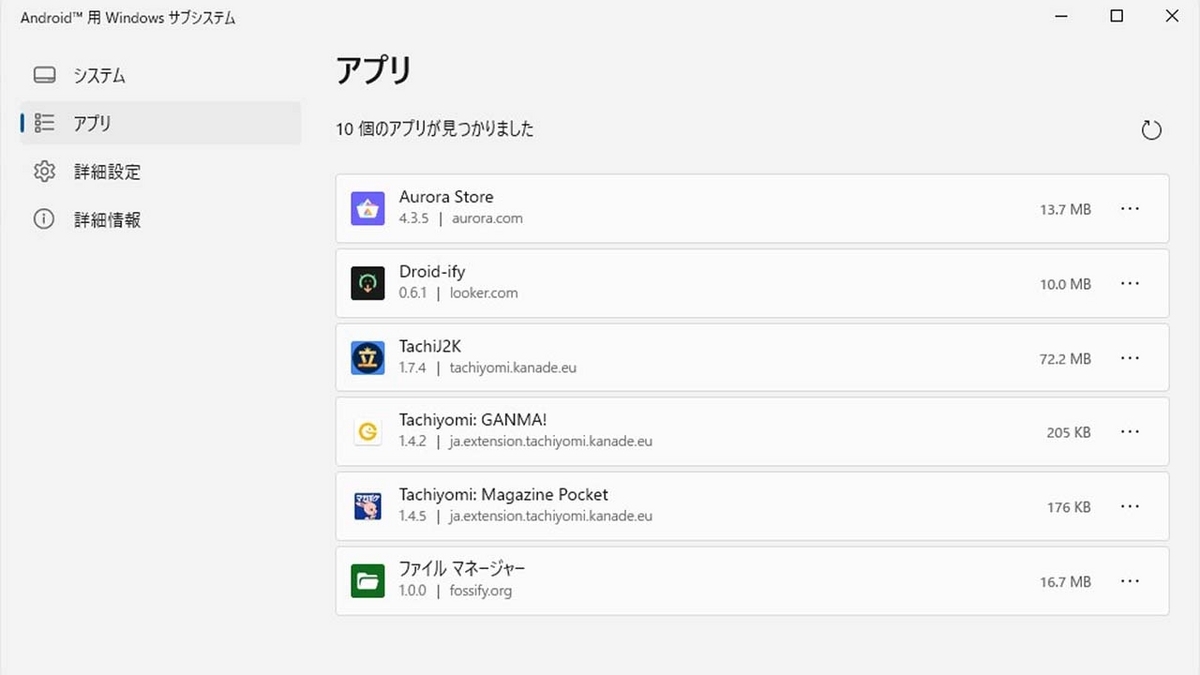
Task: Open the 詳細設定 page
Action: 160,171
